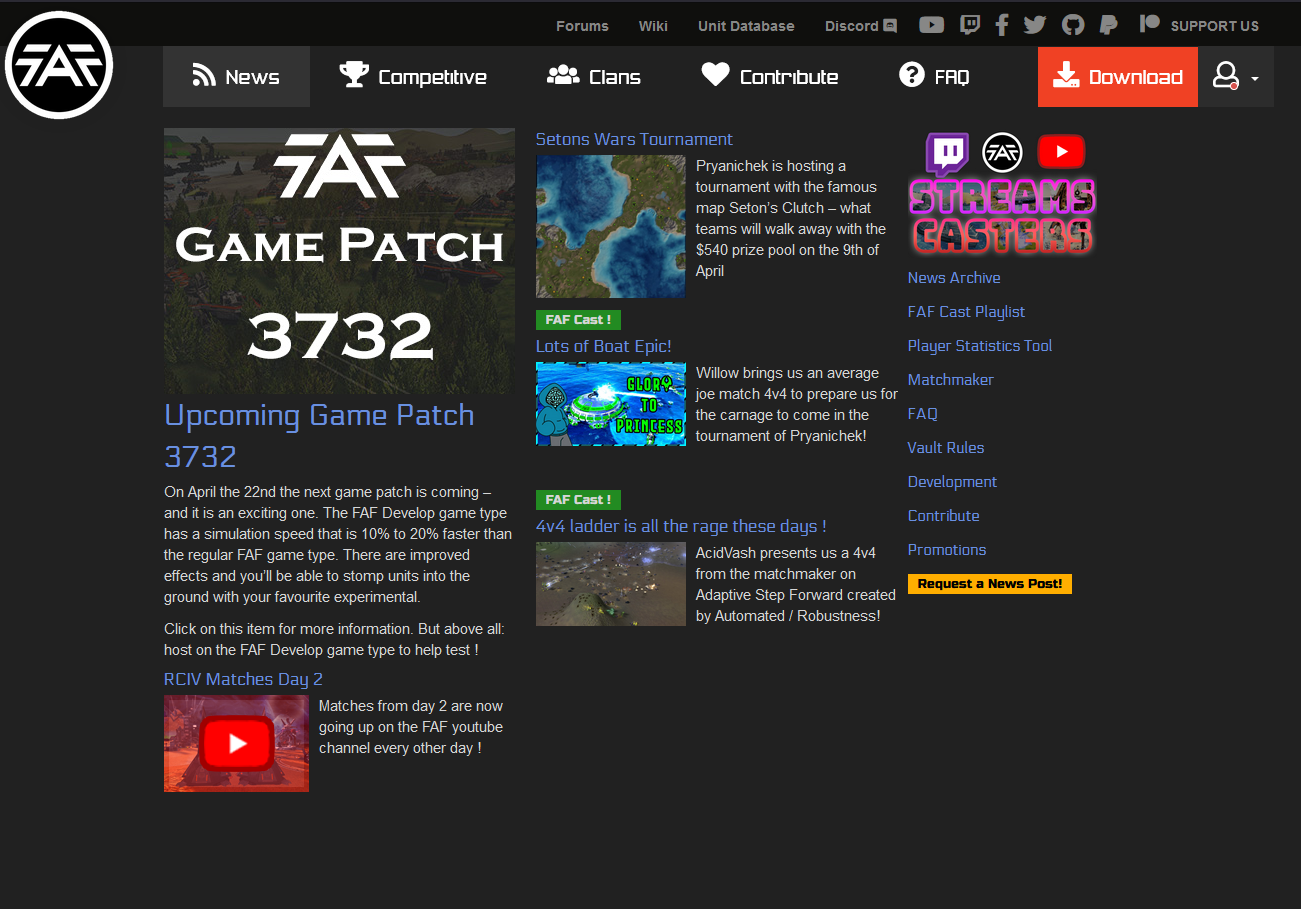Open the Competitive menu

click(x=413, y=76)
